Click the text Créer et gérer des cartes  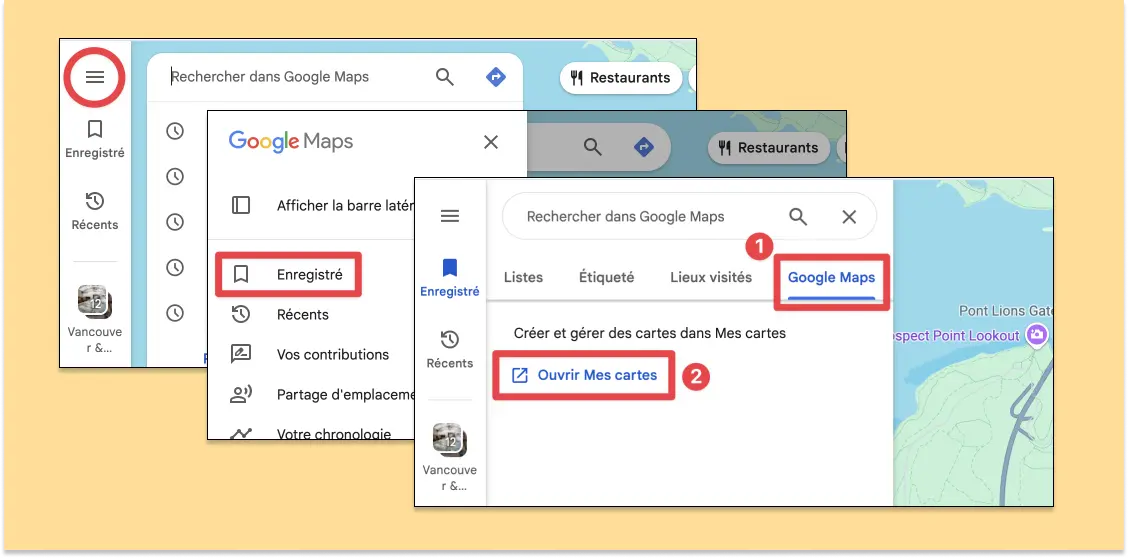(x=650, y=334)
